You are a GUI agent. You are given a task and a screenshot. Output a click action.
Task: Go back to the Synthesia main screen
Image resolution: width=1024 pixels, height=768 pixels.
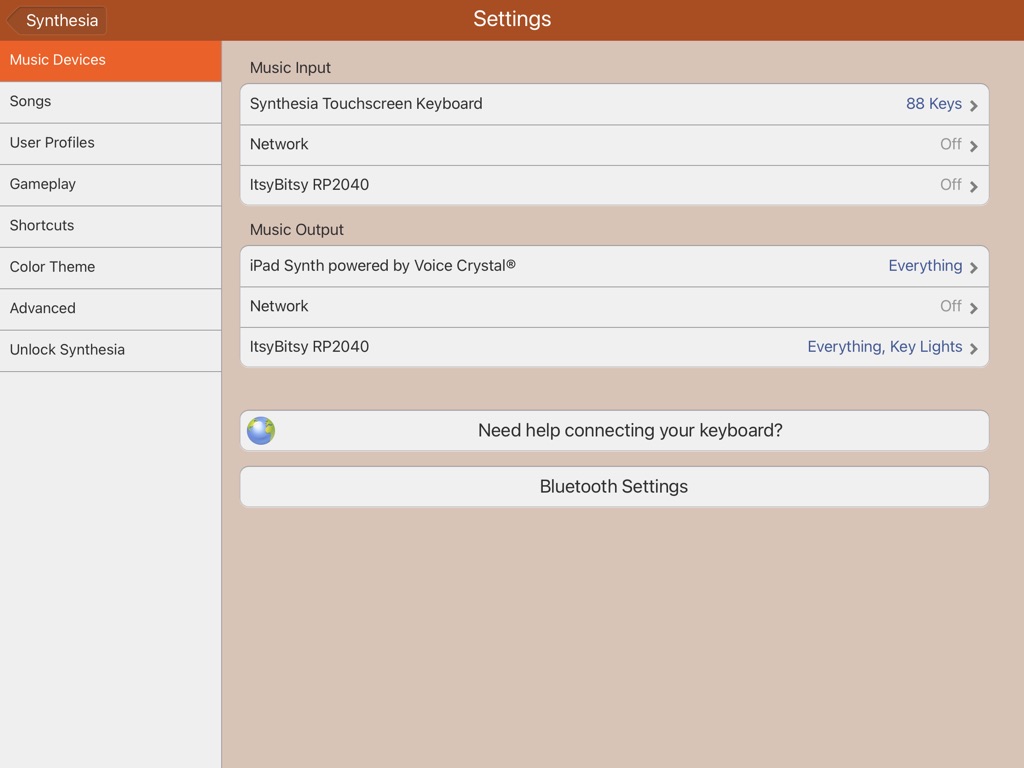[57, 20]
